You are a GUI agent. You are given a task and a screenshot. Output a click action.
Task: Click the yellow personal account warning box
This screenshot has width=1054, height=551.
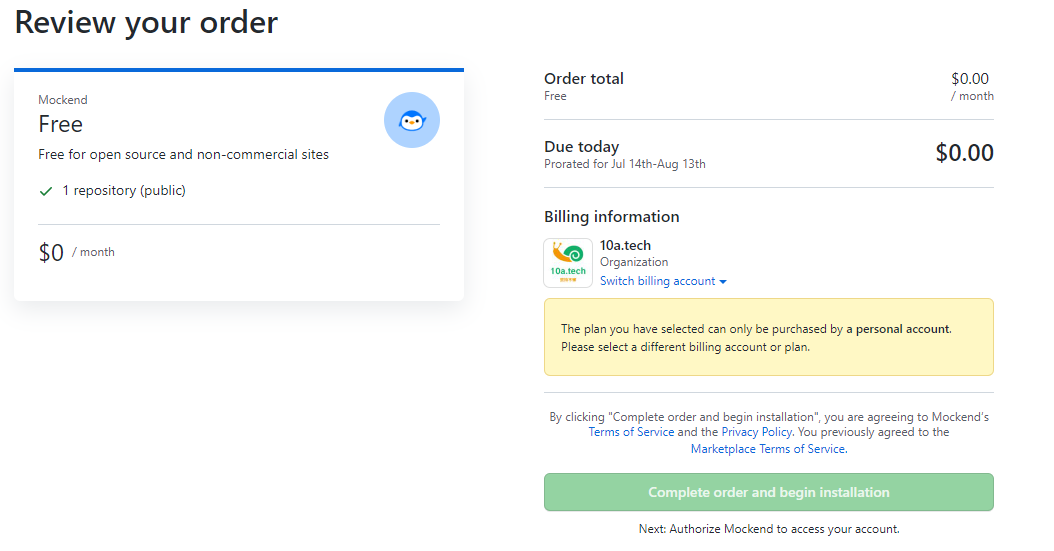tap(768, 337)
